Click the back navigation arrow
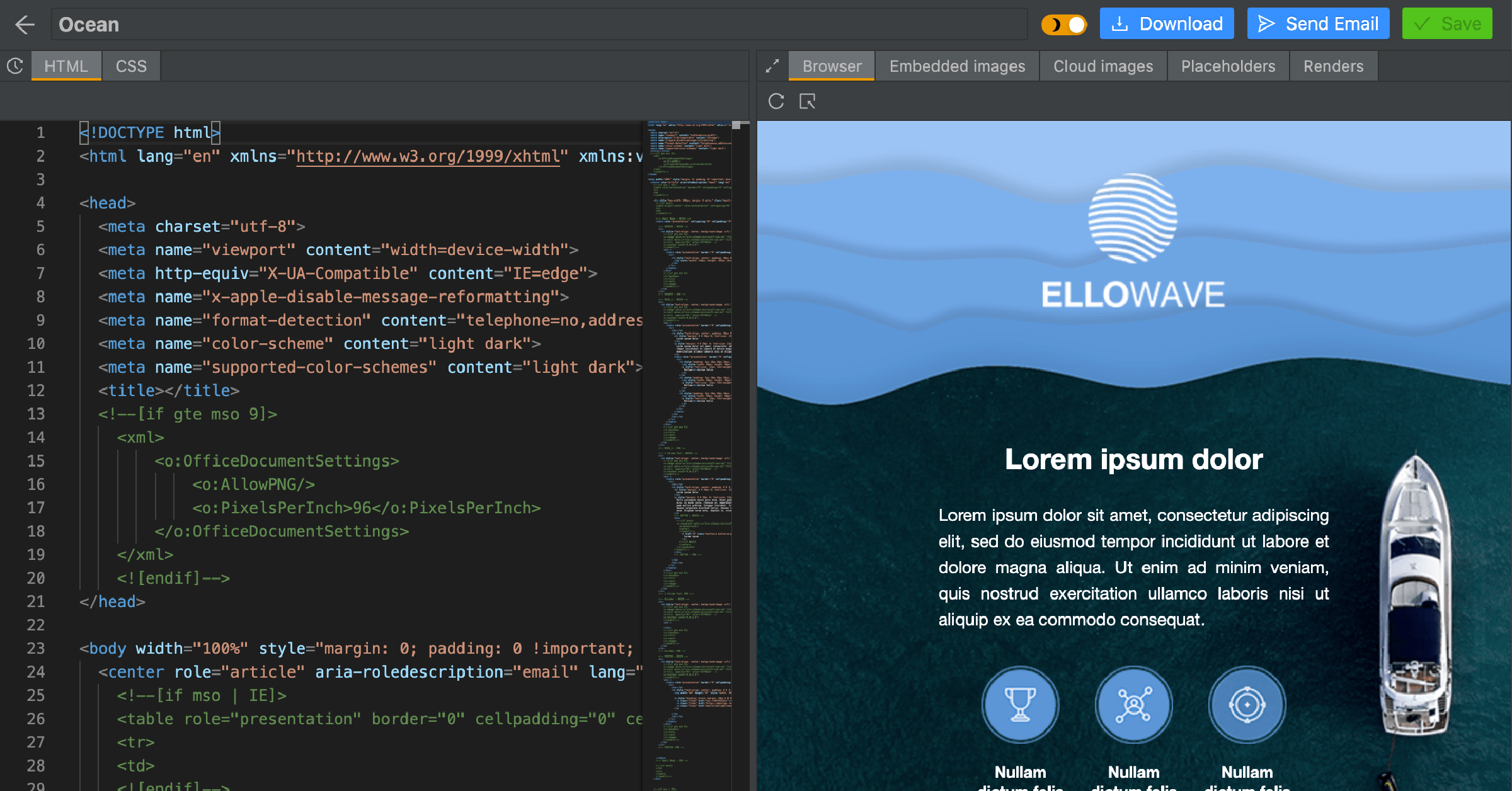The height and width of the screenshot is (791, 1512). click(25, 25)
